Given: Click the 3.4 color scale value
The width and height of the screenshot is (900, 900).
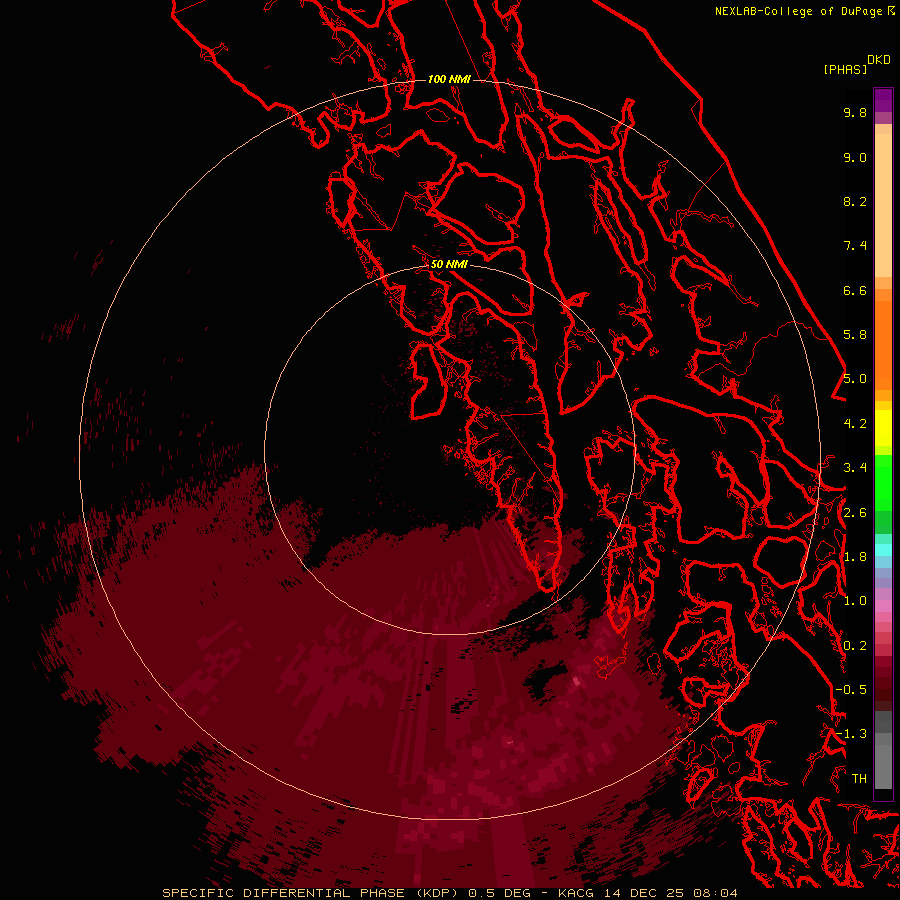Looking at the screenshot, I should pos(855,468).
